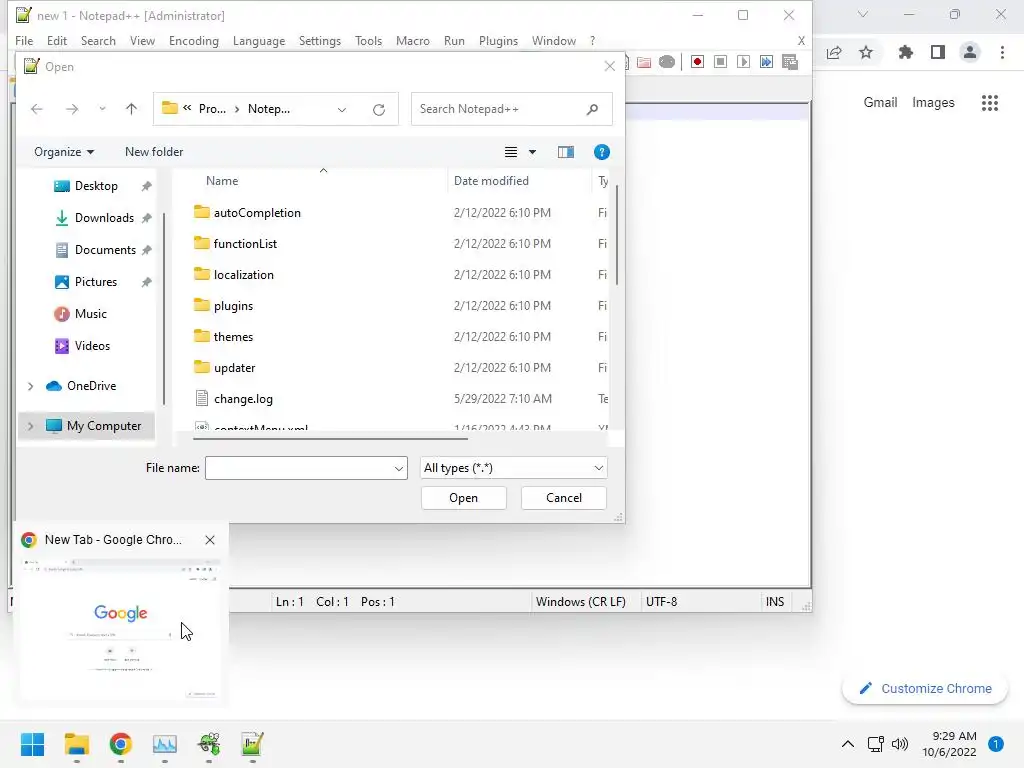The height and width of the screenshot is (768, 1024).
Task: Click the Stop Recording macro icon
Action: click(x=720, y=61)
